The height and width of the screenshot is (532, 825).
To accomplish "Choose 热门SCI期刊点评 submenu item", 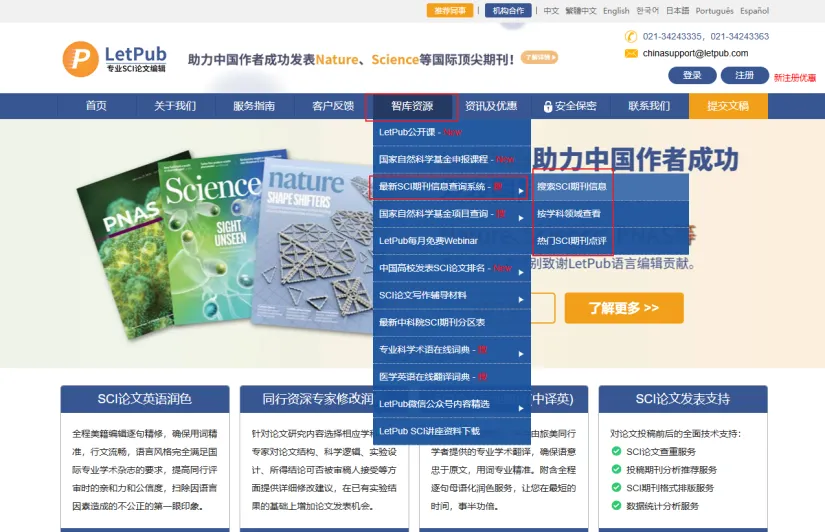I will coord(610,240).
